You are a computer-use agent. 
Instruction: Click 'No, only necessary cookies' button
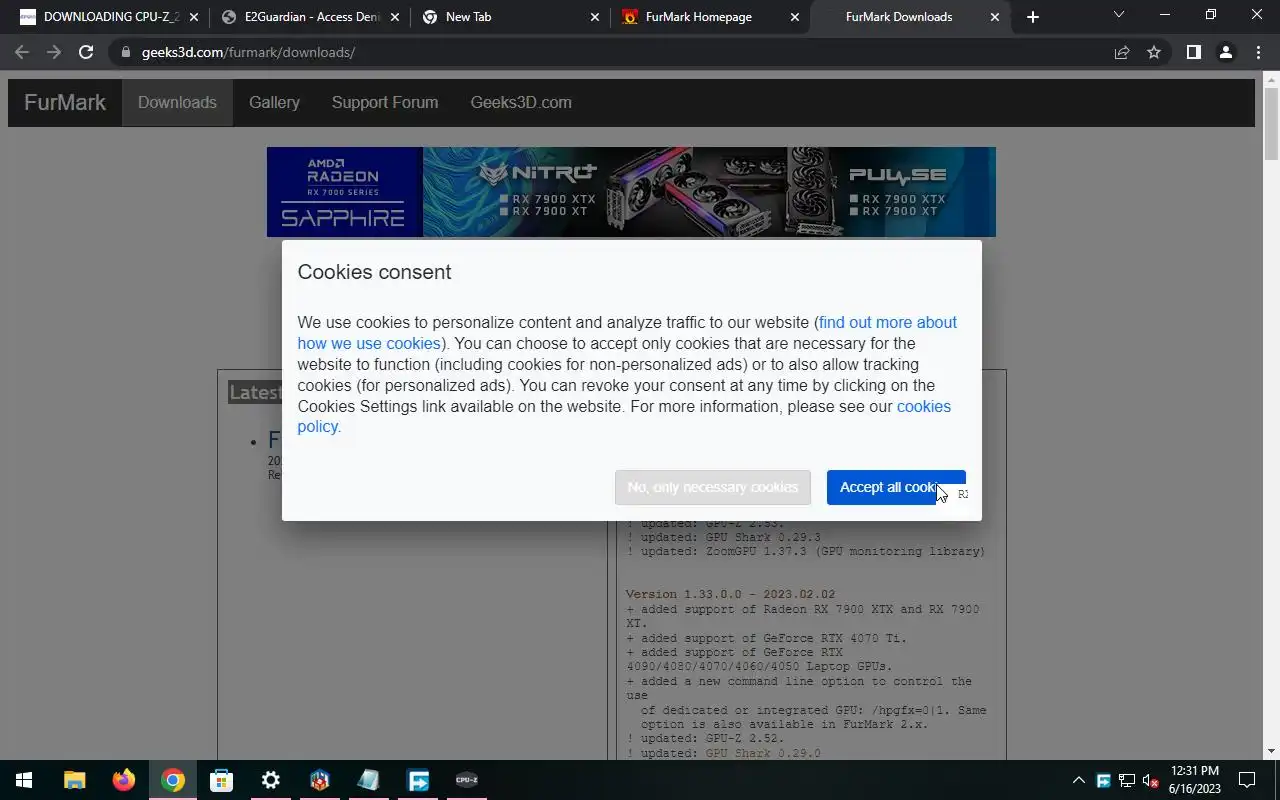coord(713,487)
